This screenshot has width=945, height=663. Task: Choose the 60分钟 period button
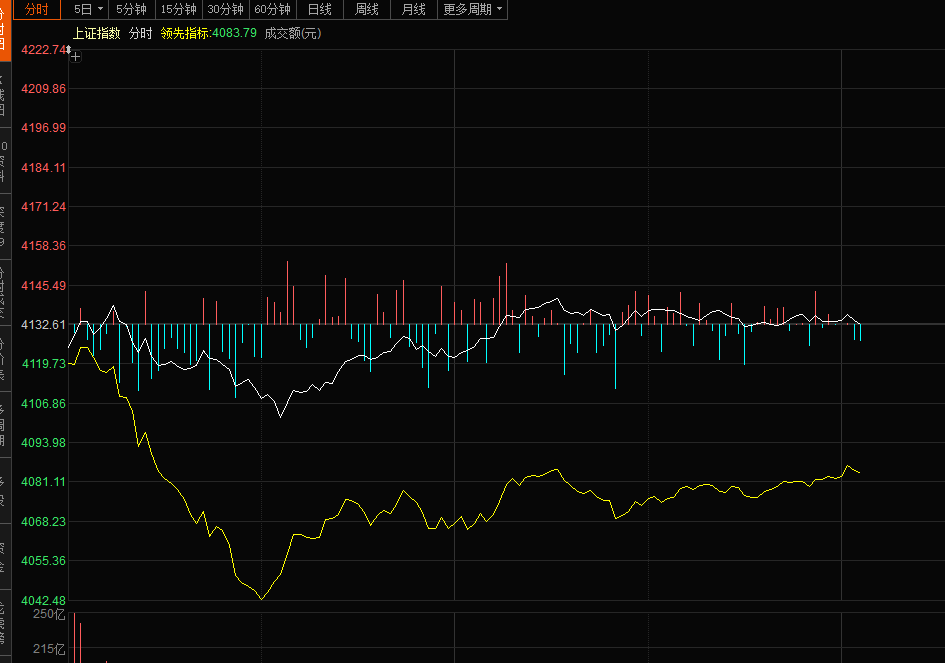pos(272,9)
